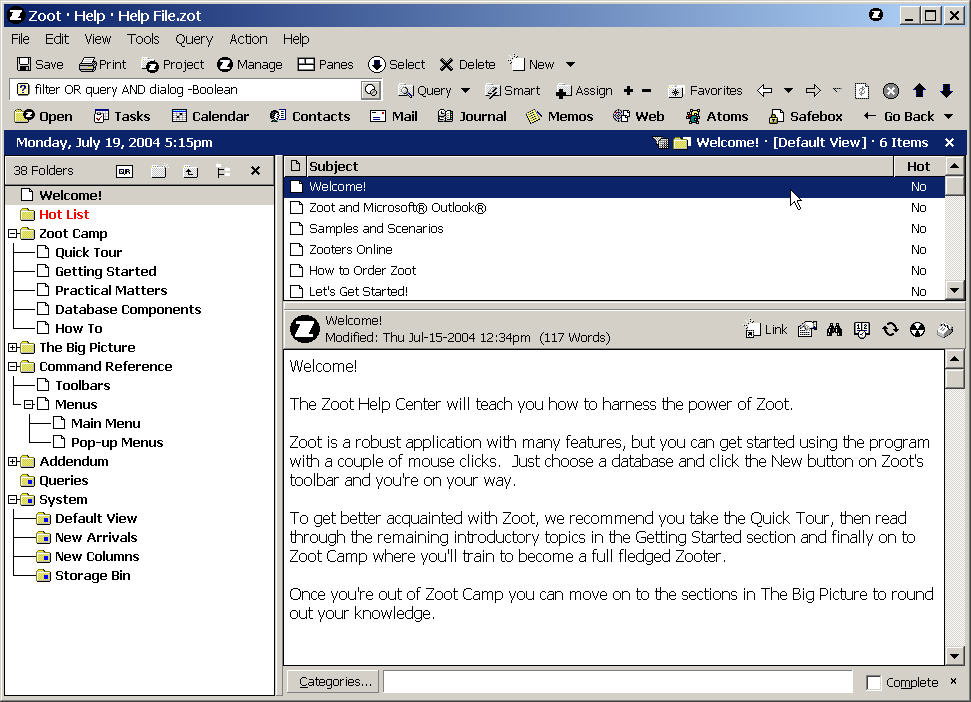Click the Delete toolbar button
The width and height of the screenshot is (971, 702).
tap(468, 64)
